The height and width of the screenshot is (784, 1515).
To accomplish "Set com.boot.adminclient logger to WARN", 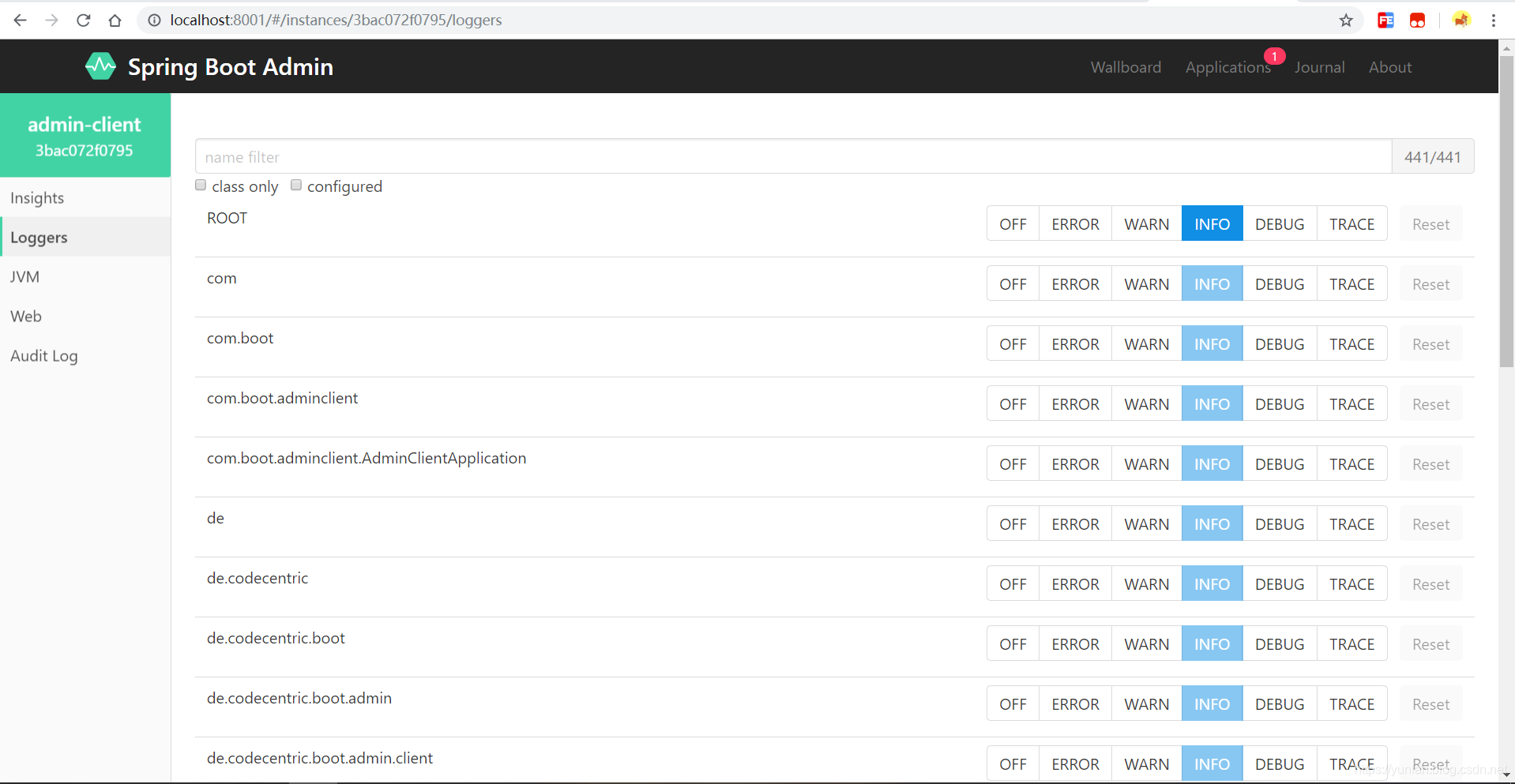I will coord(1146,403).
